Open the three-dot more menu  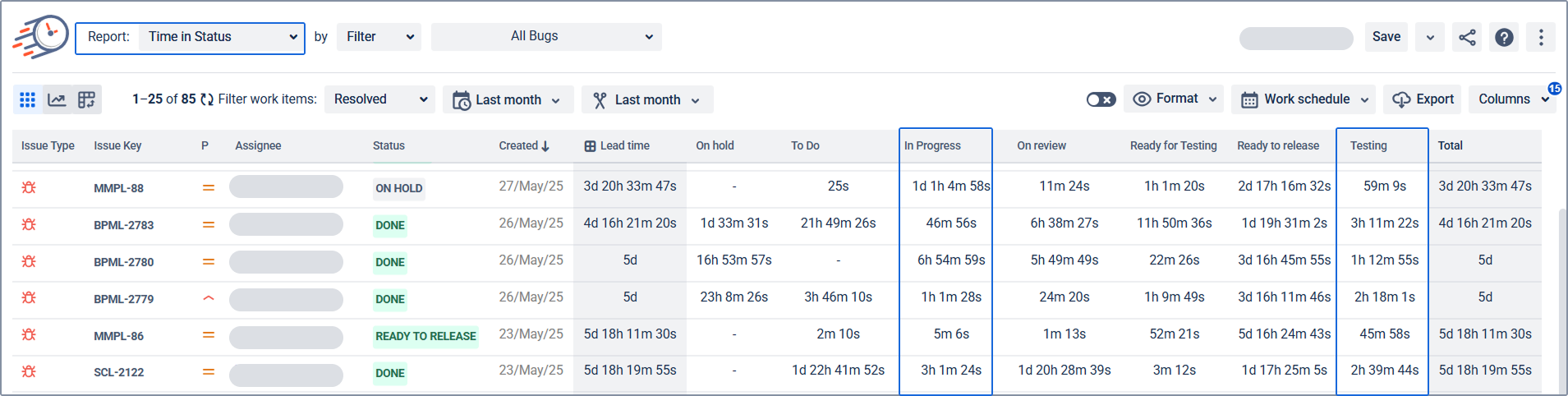(x=1541, y=37)
